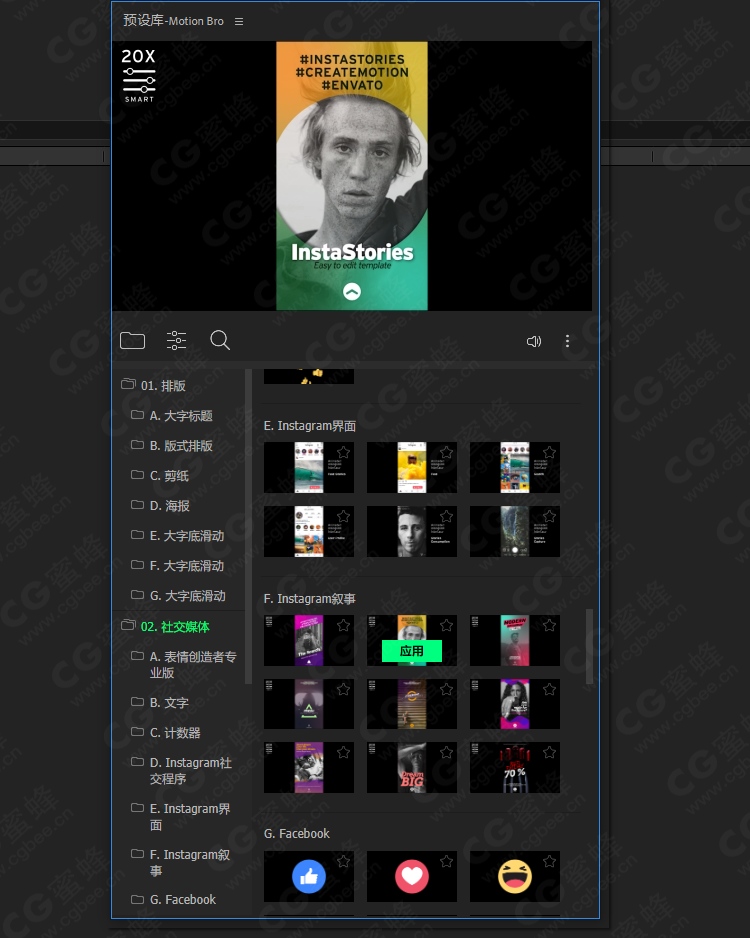Click the E. Instagram界面 section heading
Screen dimensions: 750x938
coord(310,425)
